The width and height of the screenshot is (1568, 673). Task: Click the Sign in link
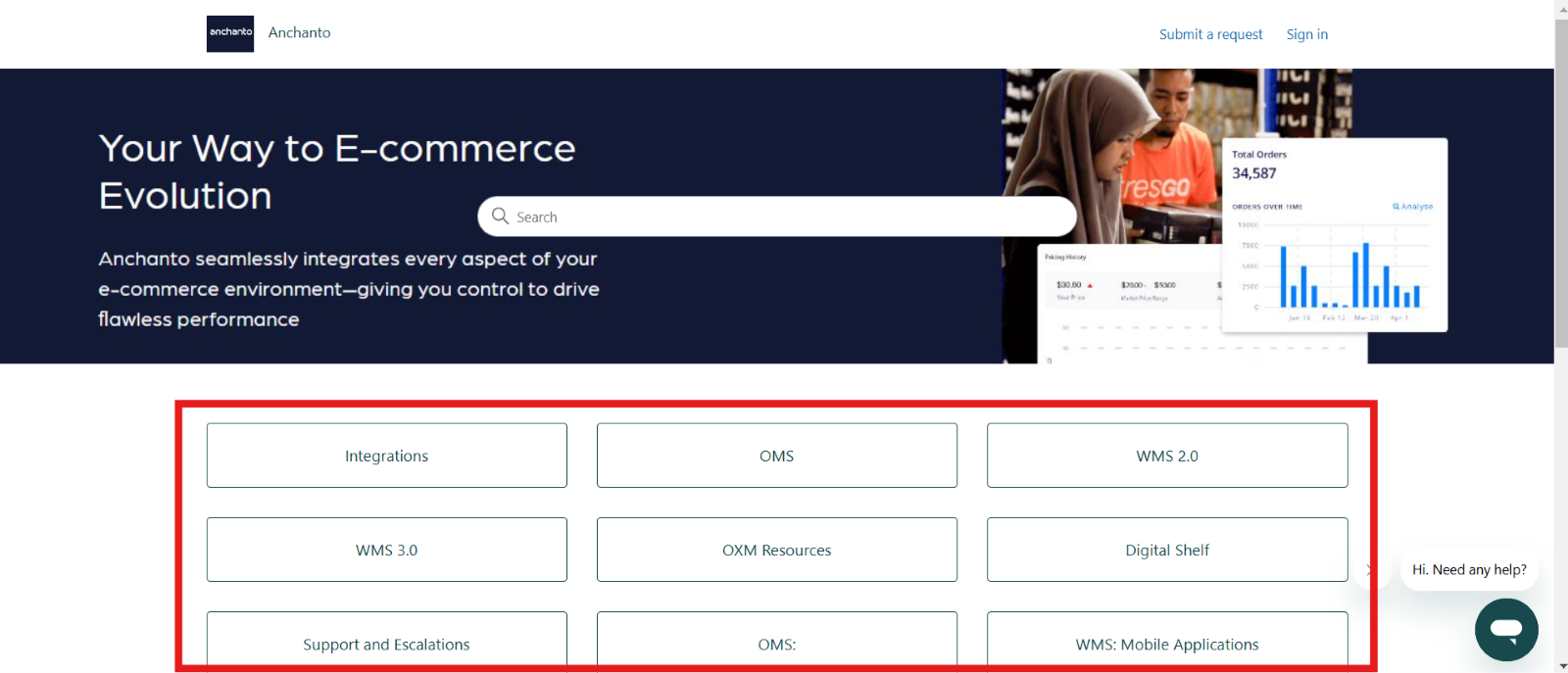click(1307, 34)
